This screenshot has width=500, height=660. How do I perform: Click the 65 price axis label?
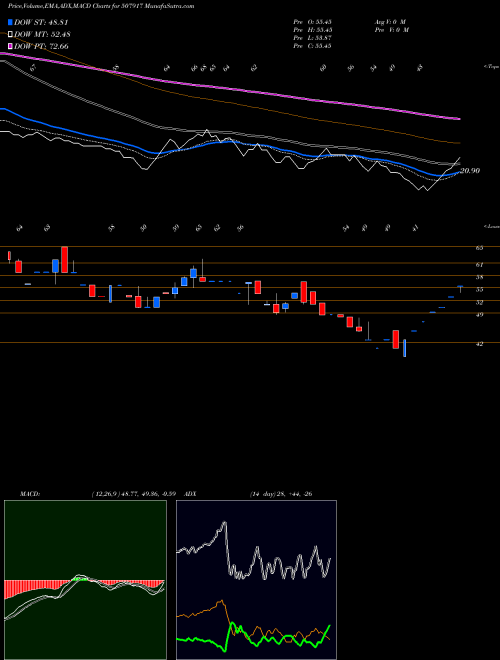[479, 248]
